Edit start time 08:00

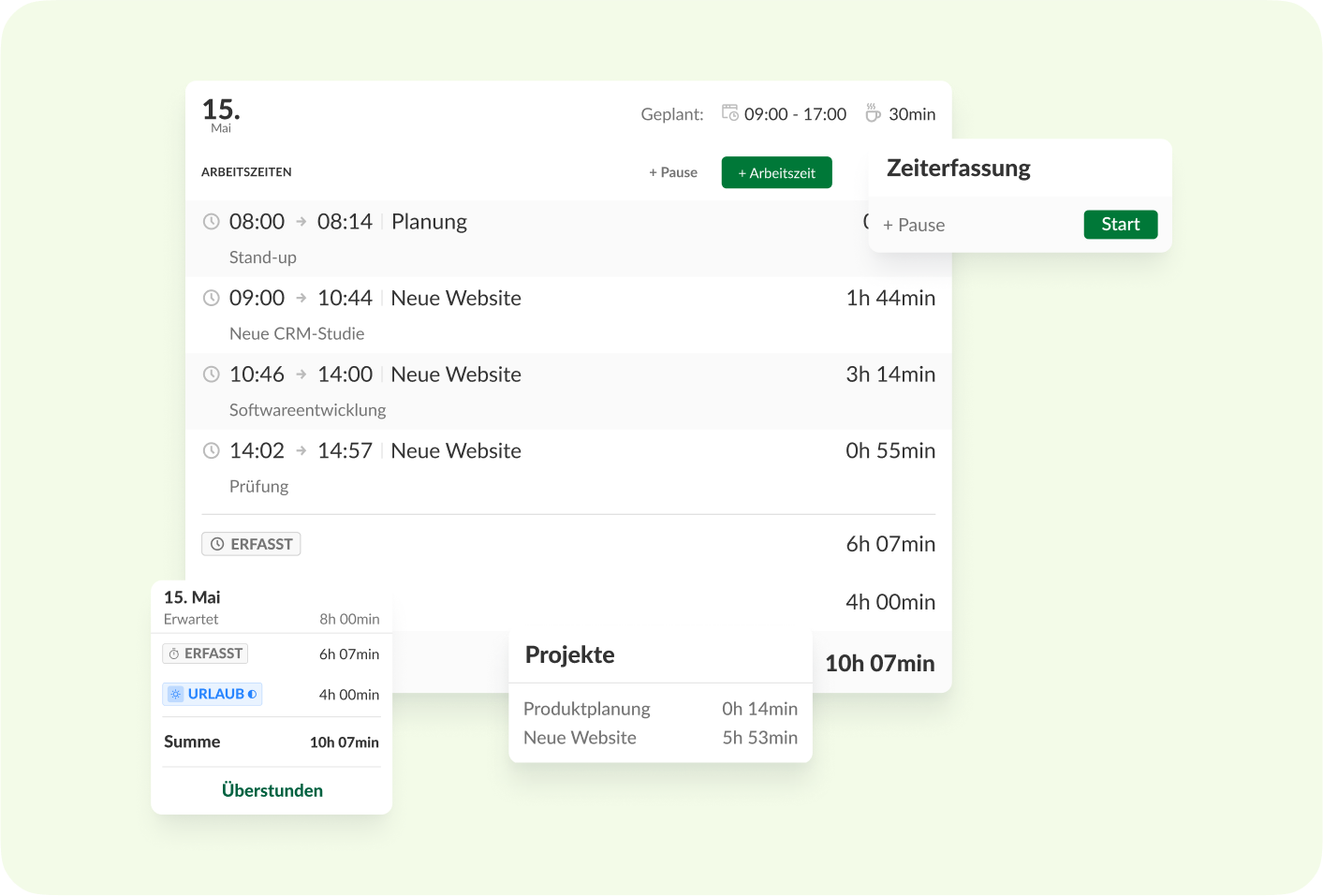pyautogui.click(x=257, y=222)
